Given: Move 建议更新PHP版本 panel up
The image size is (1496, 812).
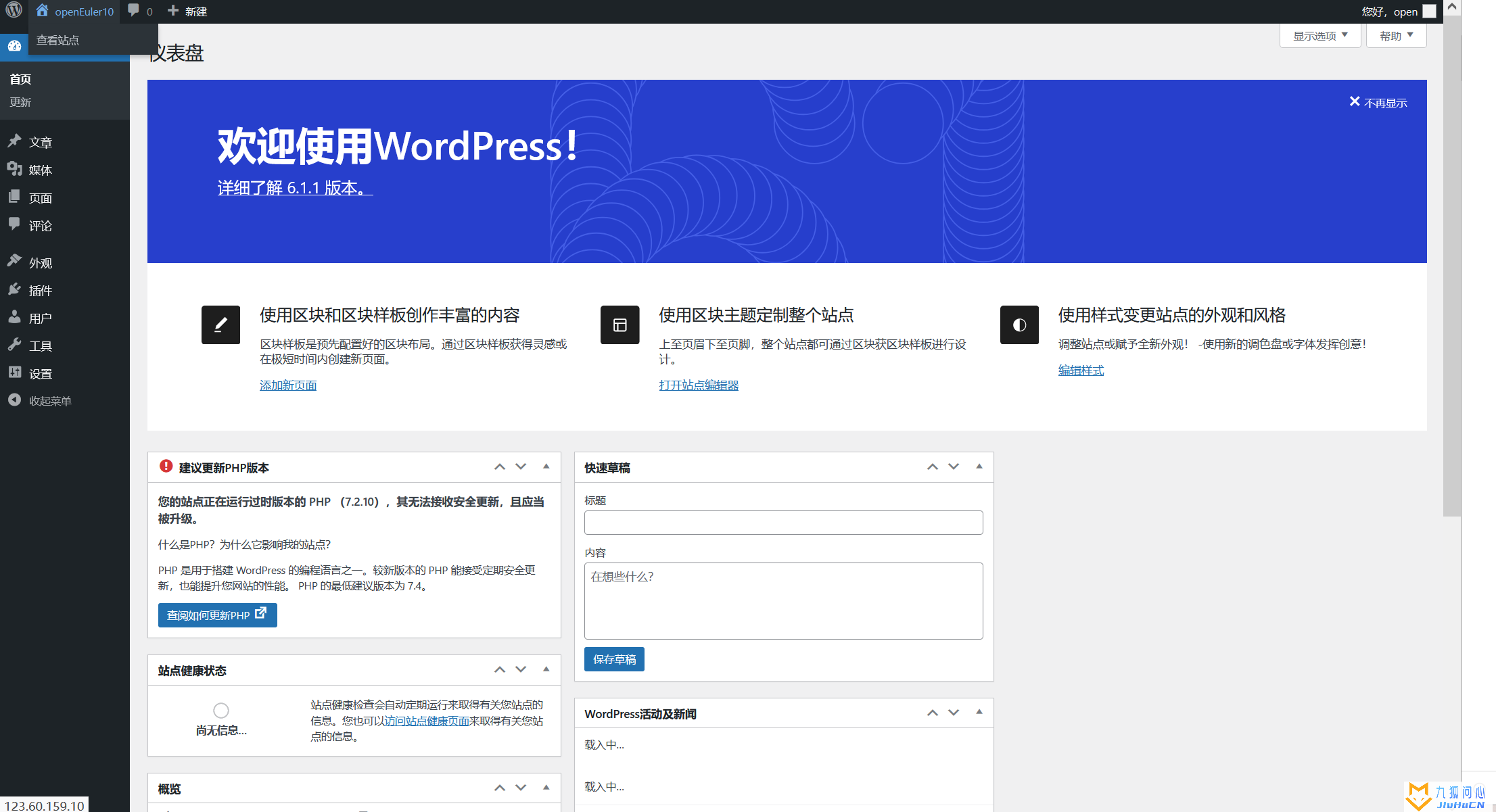Looking at the screenshot, I should [500, 467].
